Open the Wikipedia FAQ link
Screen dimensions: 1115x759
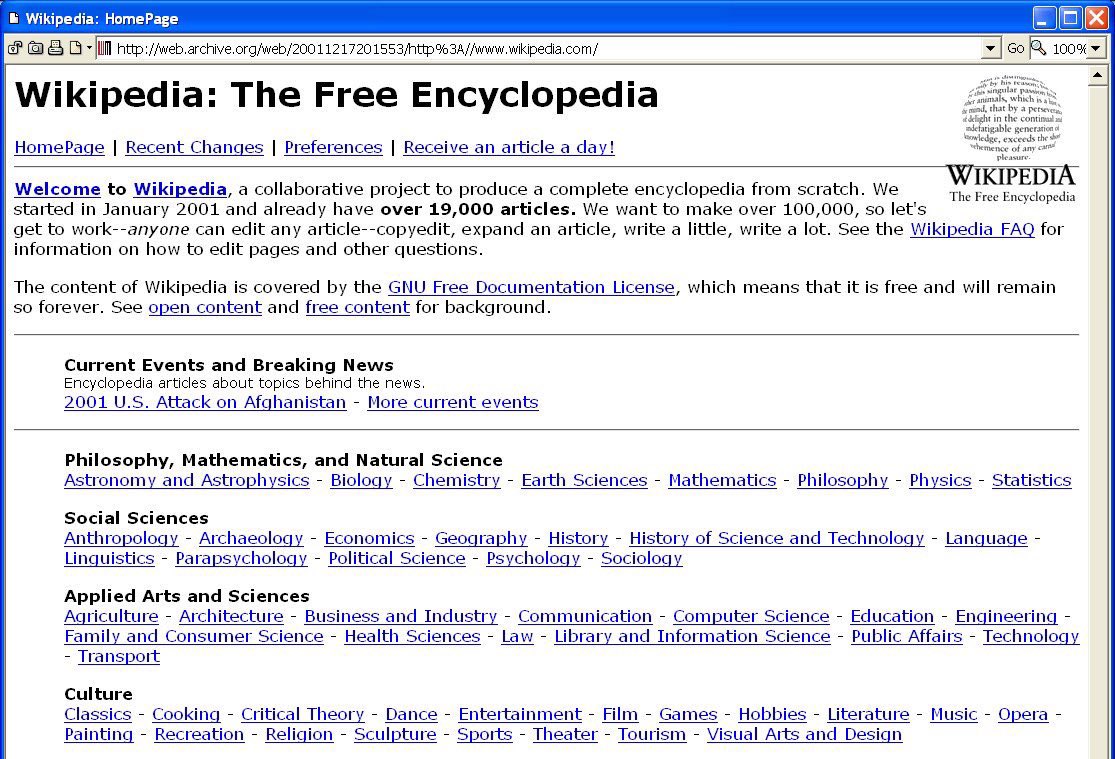pos(972,229)
